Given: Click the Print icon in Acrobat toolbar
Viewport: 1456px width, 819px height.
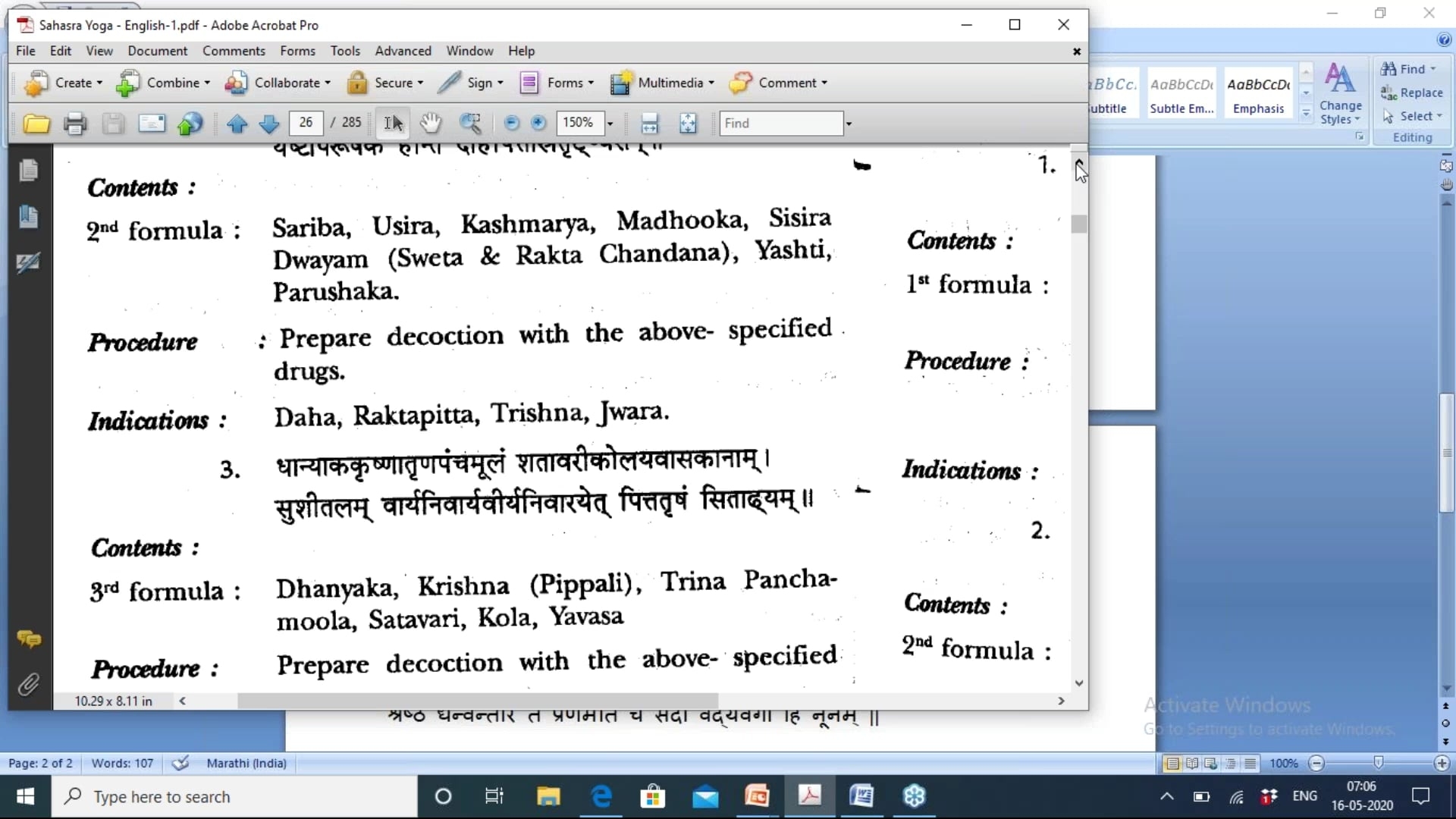Looking at the screenshot, I should click(74, 124).
